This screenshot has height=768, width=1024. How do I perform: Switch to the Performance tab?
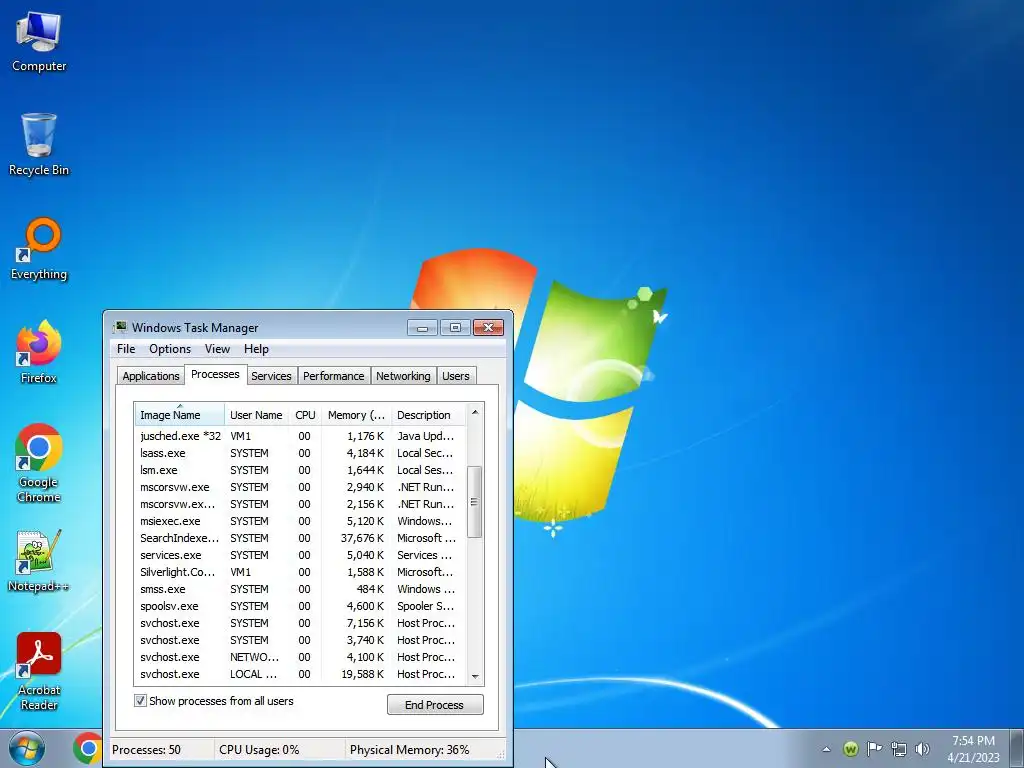click(333, 376)
